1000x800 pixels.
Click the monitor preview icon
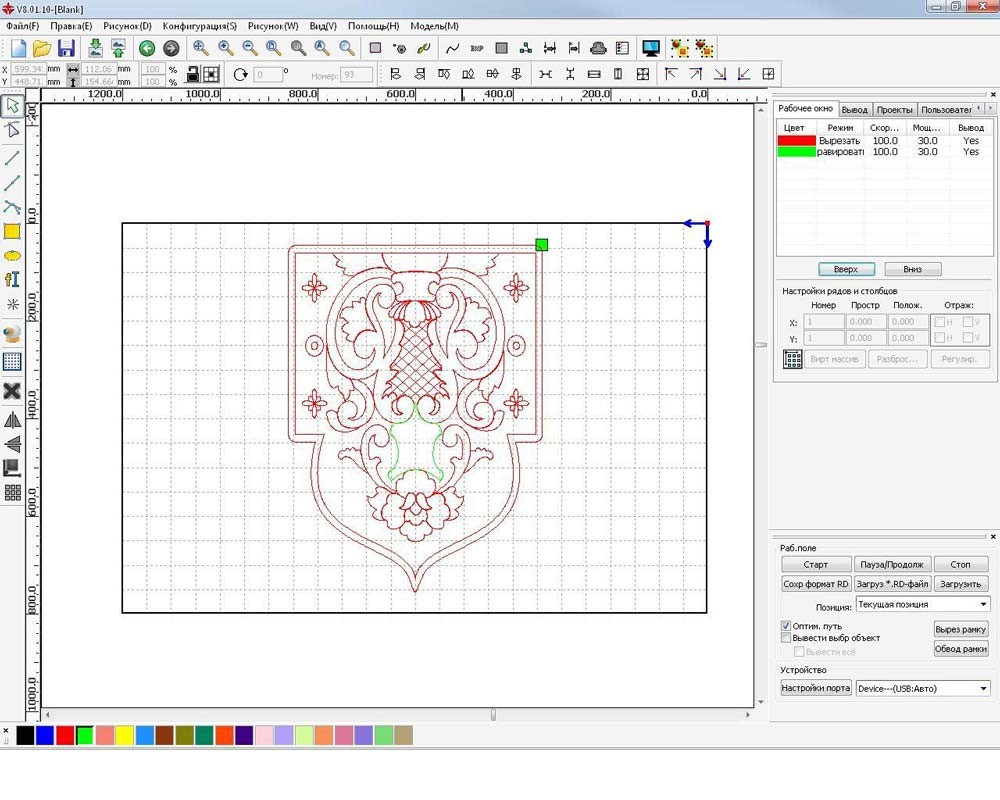tap(651, 48)
